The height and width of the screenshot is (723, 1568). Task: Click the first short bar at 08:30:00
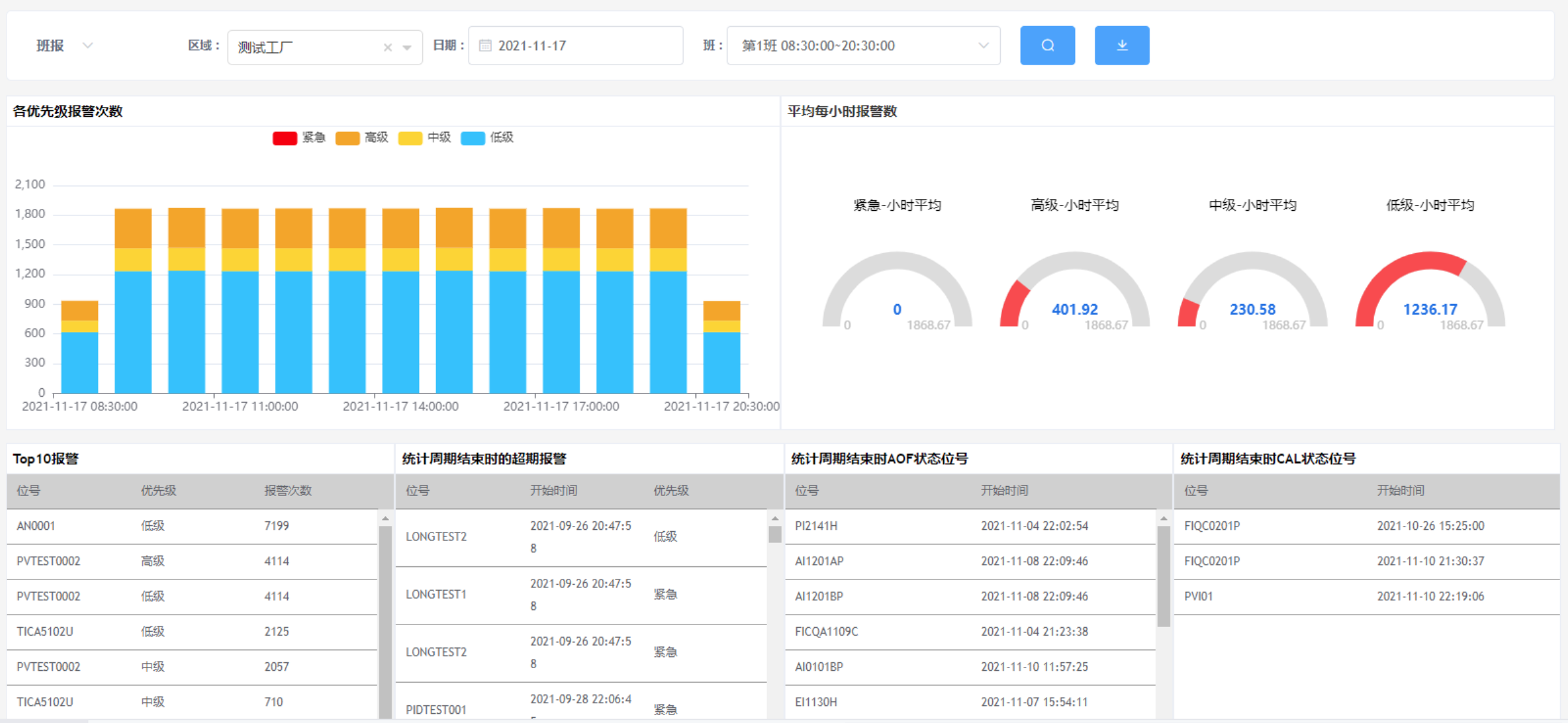click(x=80, y=346)
